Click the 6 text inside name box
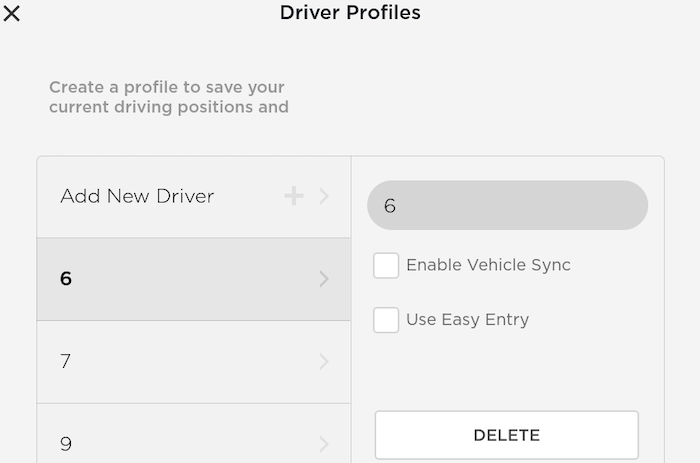 click(x=390, y=206)
